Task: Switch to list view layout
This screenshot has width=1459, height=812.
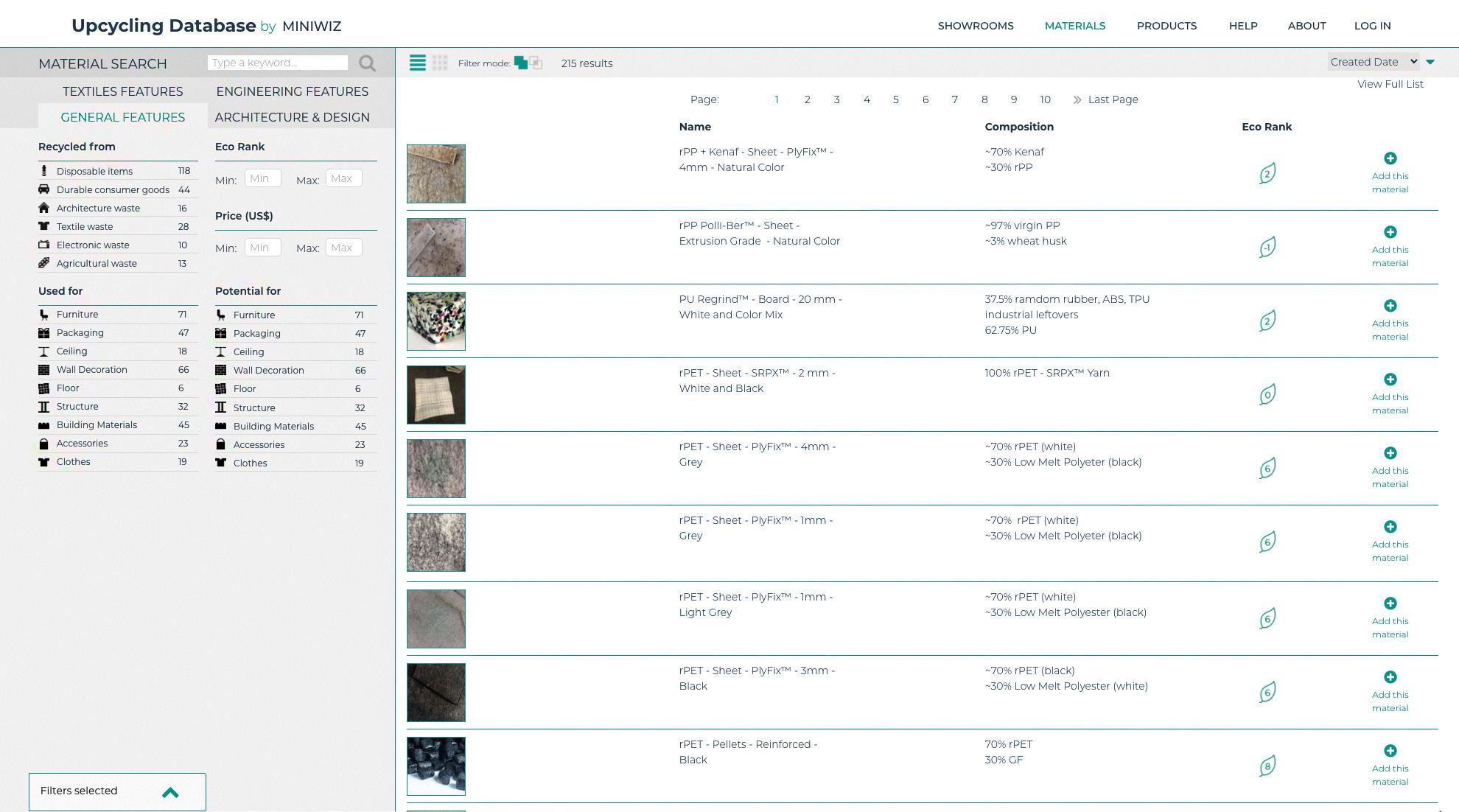Action: coord(417,63)
